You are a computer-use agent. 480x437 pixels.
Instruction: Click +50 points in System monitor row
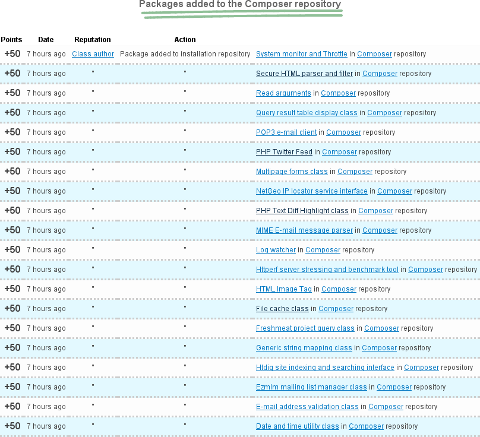point(12,54)
